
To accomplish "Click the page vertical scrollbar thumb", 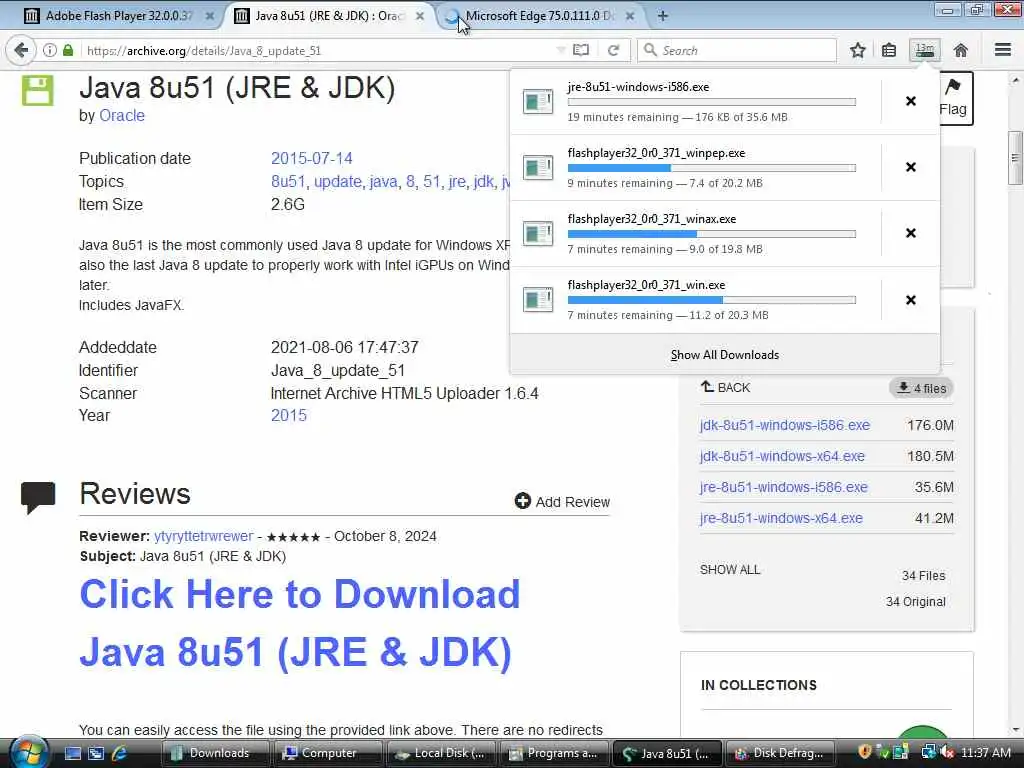I will click(1014, 157).
